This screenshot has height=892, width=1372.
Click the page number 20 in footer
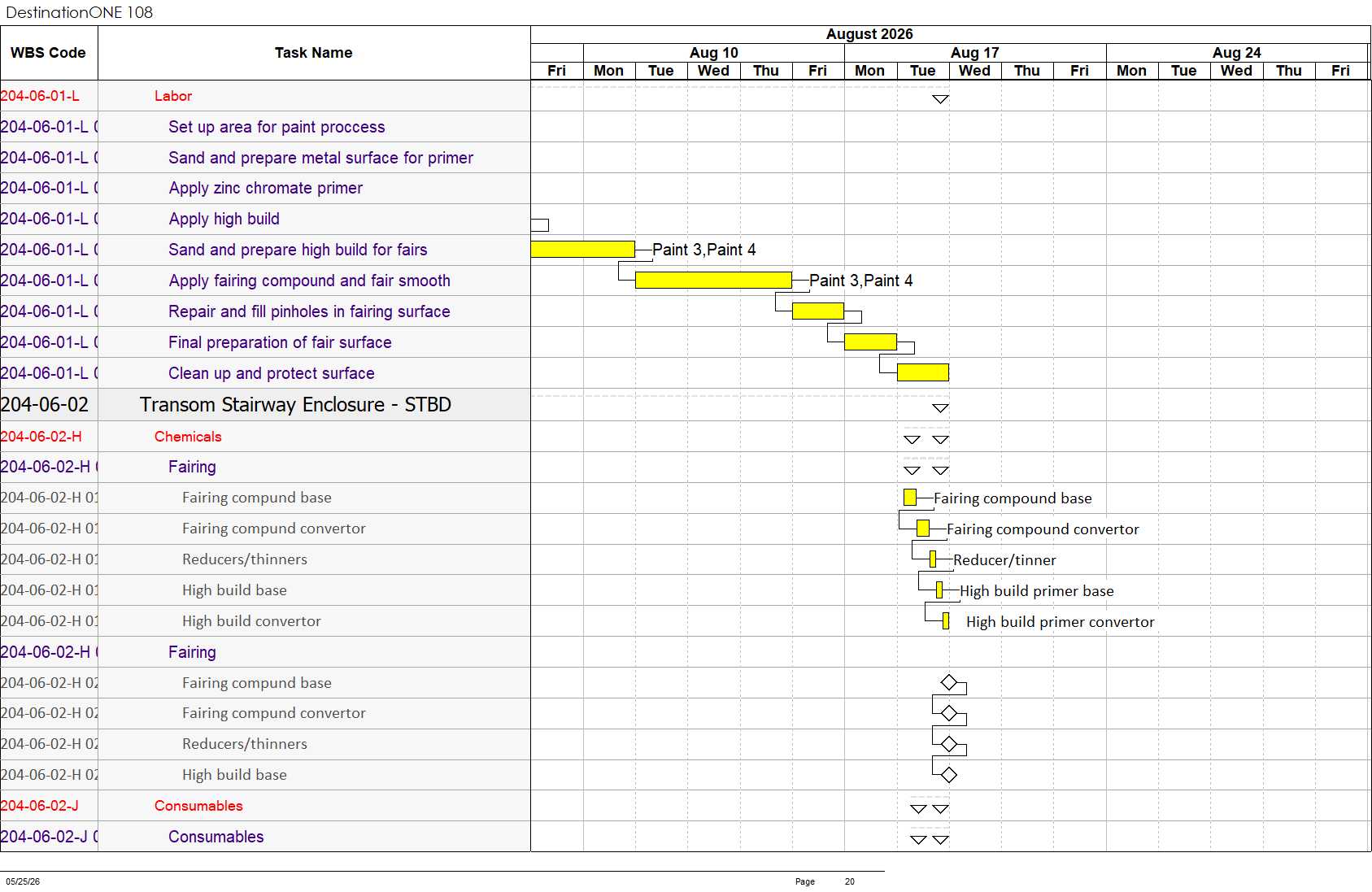point(850,881)
